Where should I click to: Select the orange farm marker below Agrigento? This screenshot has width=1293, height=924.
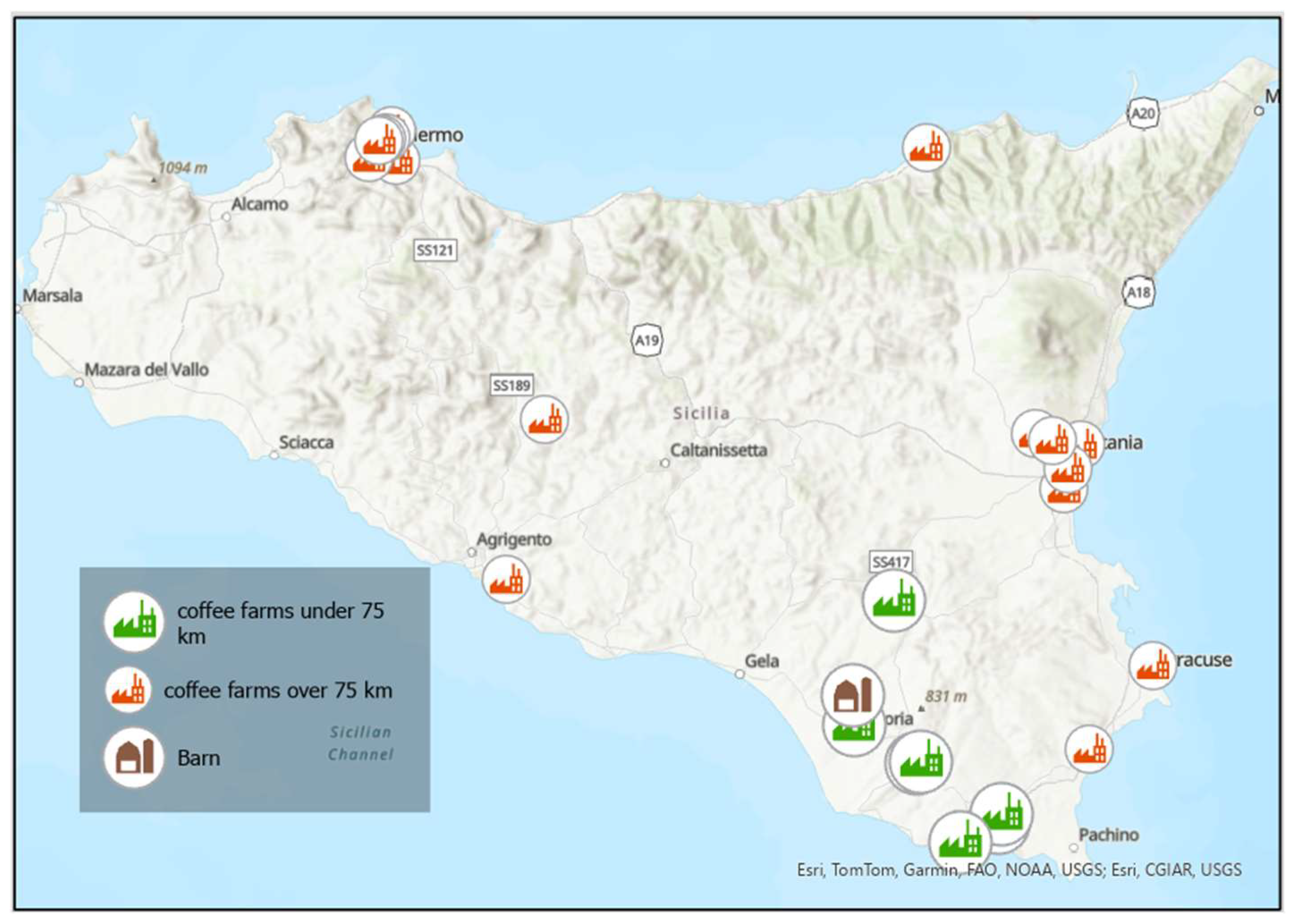click(x=506, y=578)
